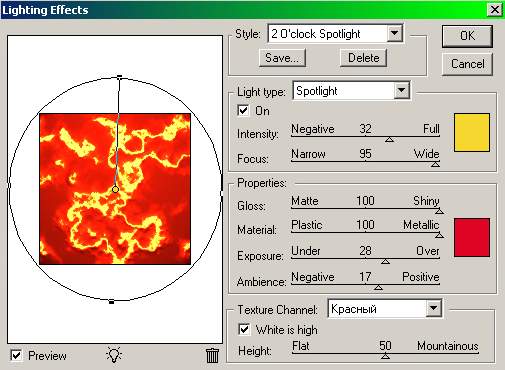The width and height of the screenshot is (505, 370).
Task: Toggle the Preview checkbox
Action: click(x=17, y=355)
